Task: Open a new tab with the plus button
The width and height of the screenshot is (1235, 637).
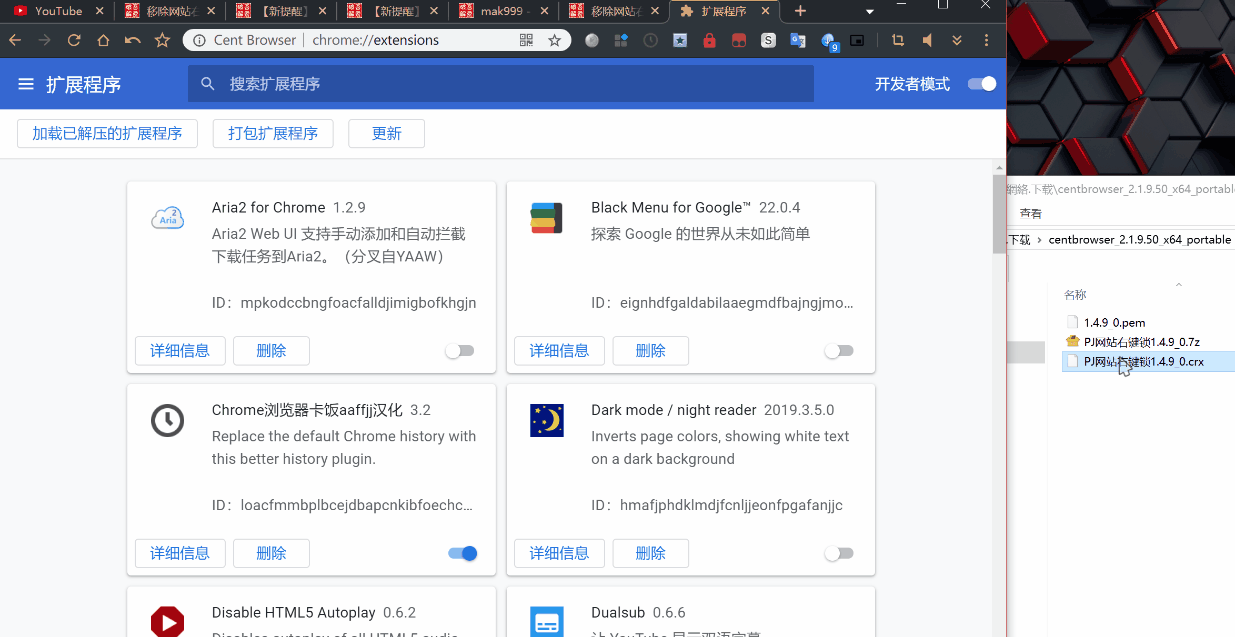Action: tap(800, 11)
